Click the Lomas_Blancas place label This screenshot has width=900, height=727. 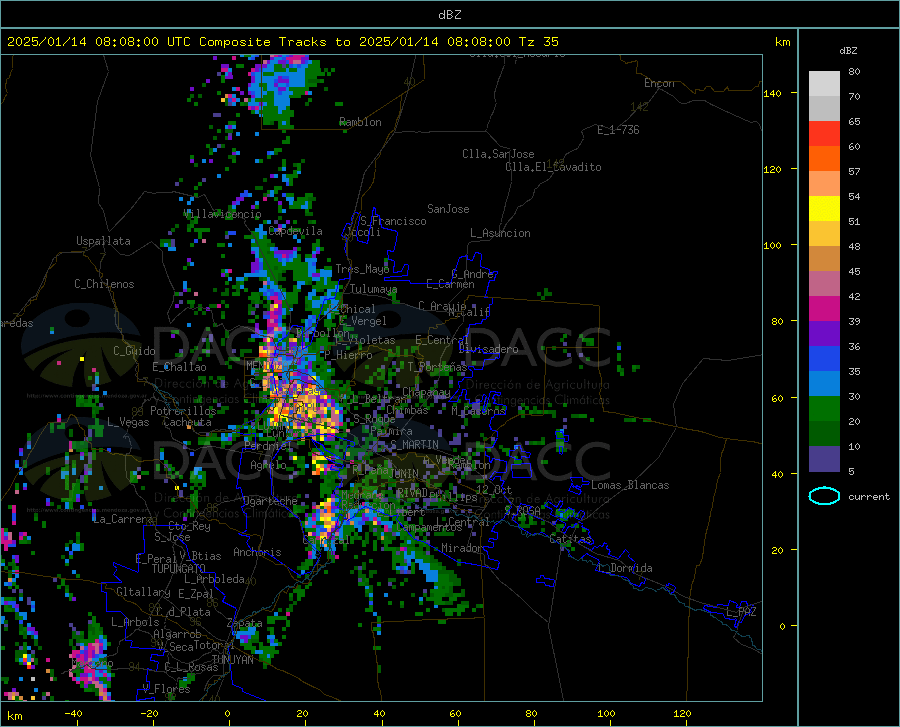tap(630, 485)
